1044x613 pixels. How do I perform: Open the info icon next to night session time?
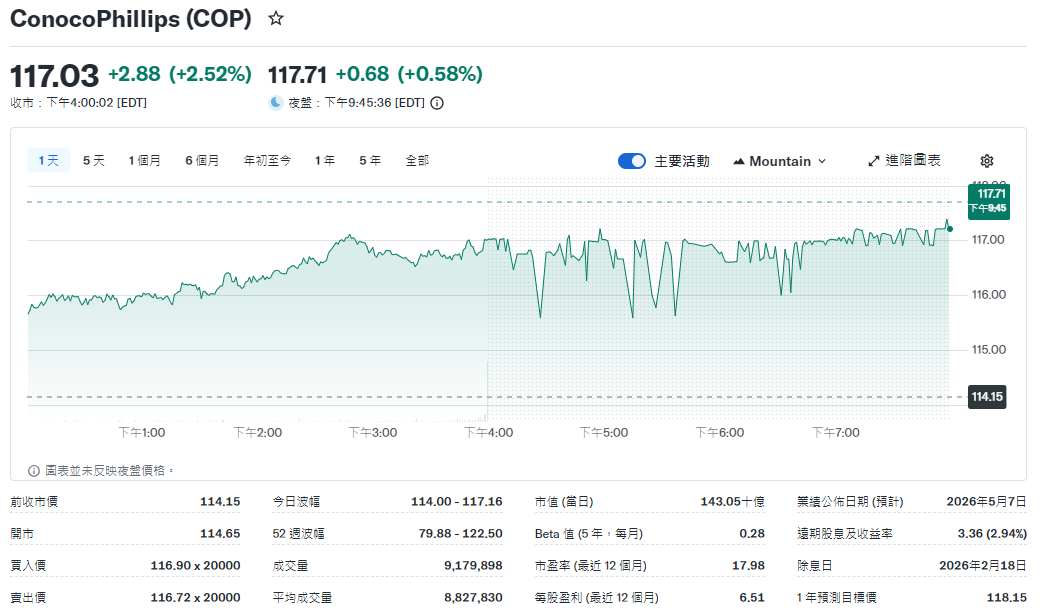click(436, 102)
